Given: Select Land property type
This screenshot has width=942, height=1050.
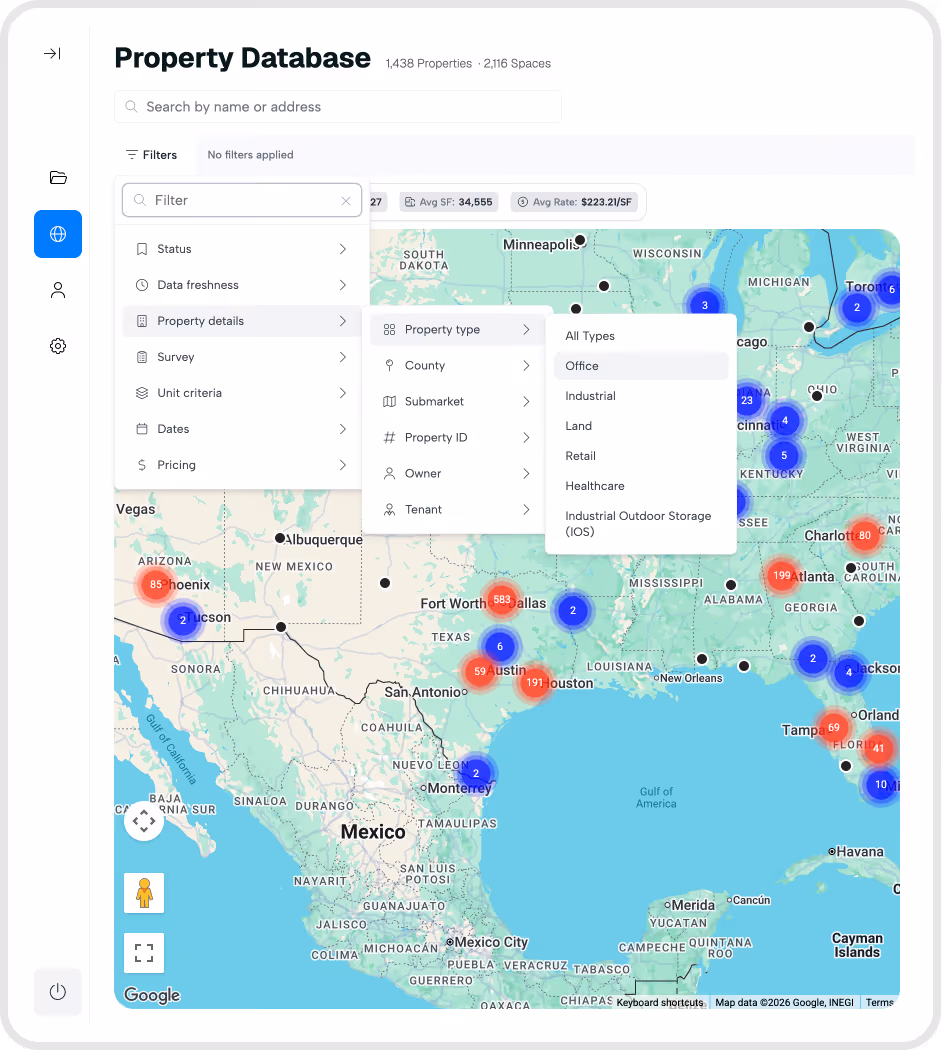Looking at the screenshot, I should pyautogui.click(x=641, y=426).
